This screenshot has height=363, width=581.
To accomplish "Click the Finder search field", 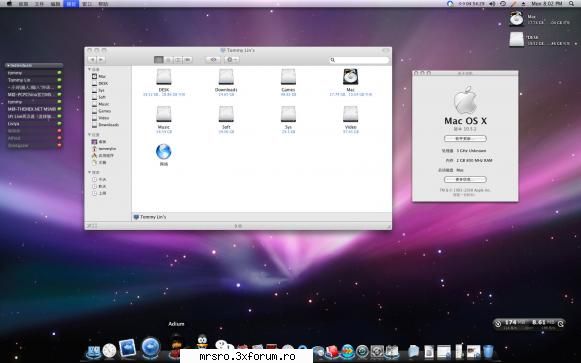I will point(359,60).
